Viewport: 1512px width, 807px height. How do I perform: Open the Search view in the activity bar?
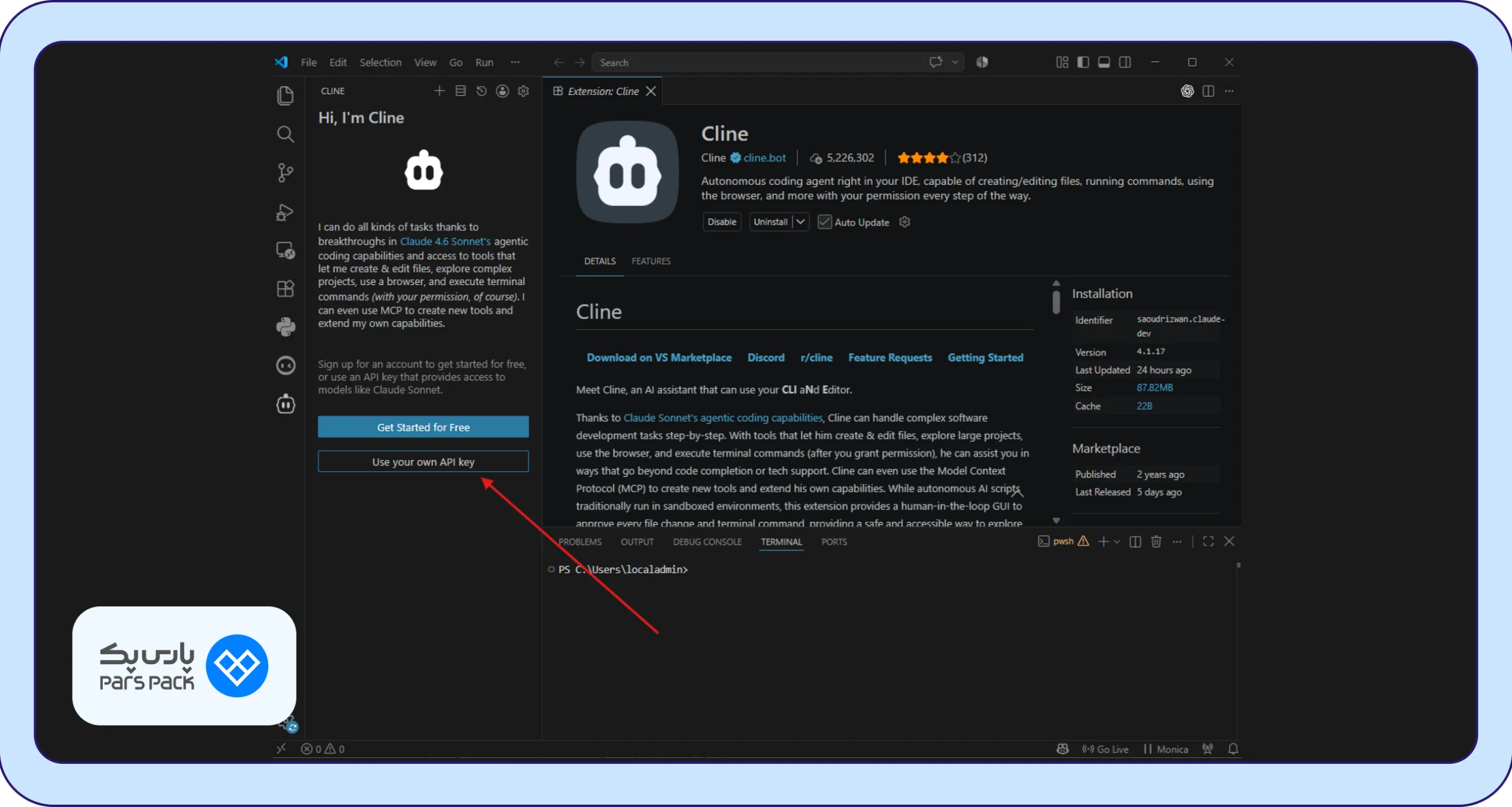click(285, 134)
